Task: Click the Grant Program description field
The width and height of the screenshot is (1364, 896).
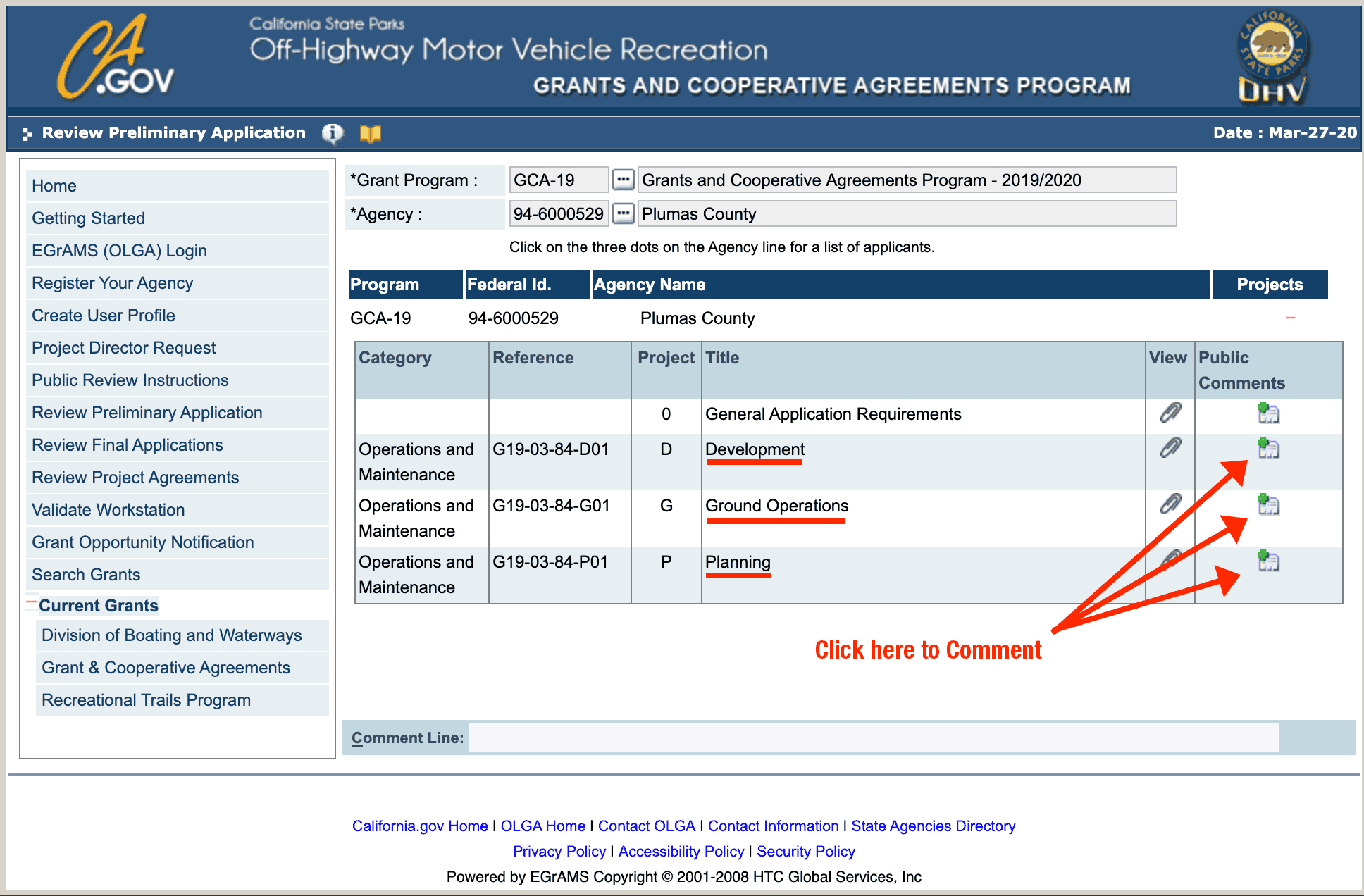Action: coord(907,180)
